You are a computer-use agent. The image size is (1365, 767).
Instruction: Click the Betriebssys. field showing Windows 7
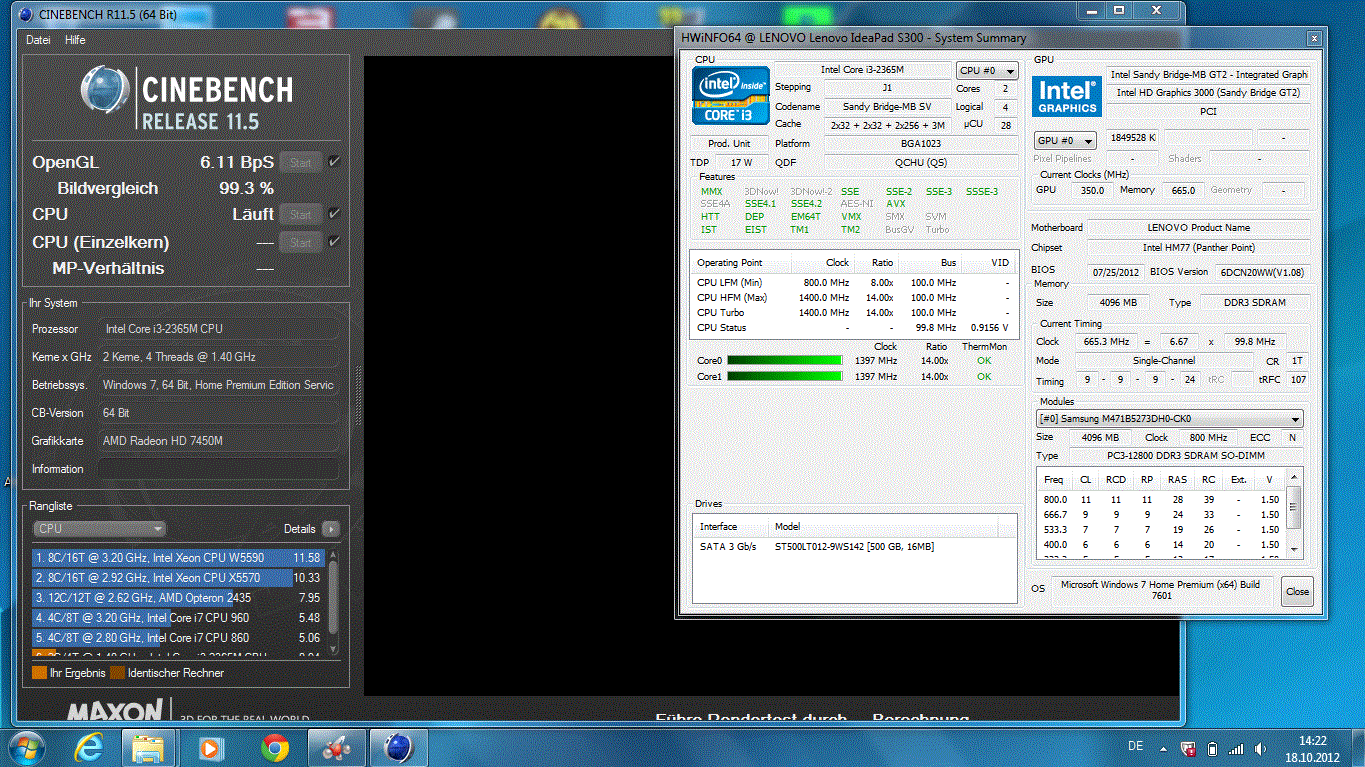coord(218,385)
